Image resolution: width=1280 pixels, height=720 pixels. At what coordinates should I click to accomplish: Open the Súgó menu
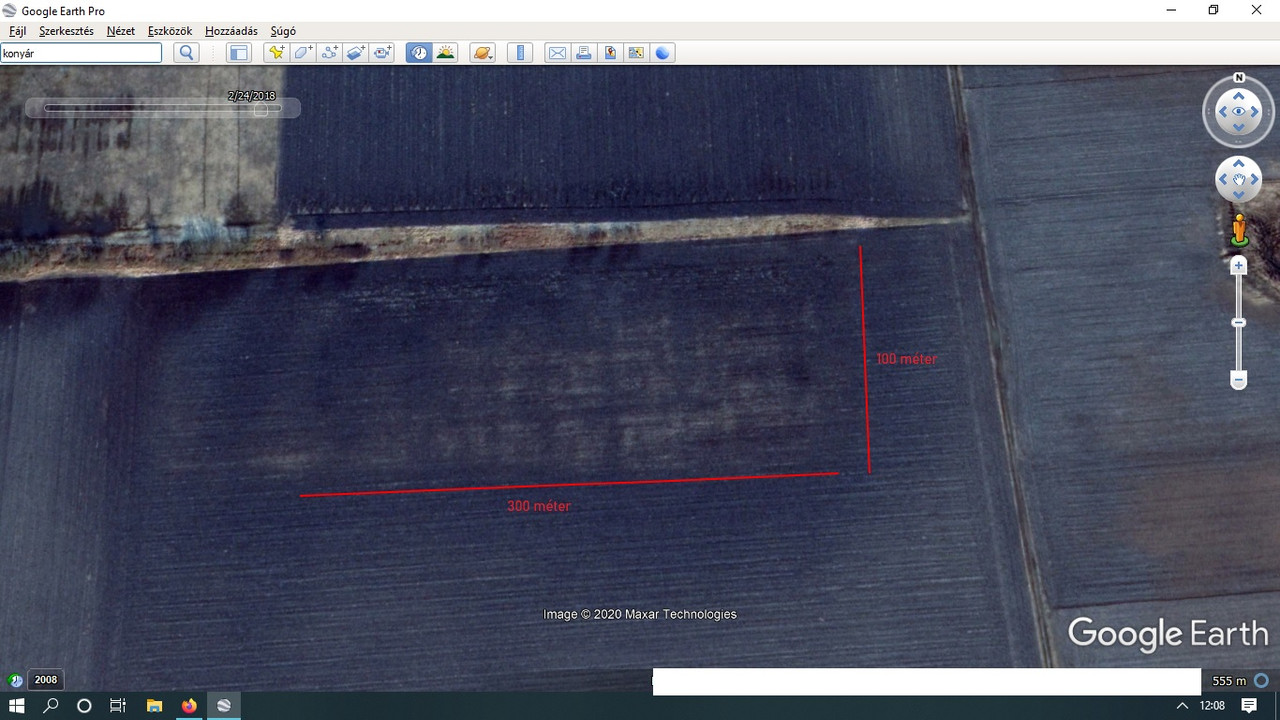coord(283,31)
